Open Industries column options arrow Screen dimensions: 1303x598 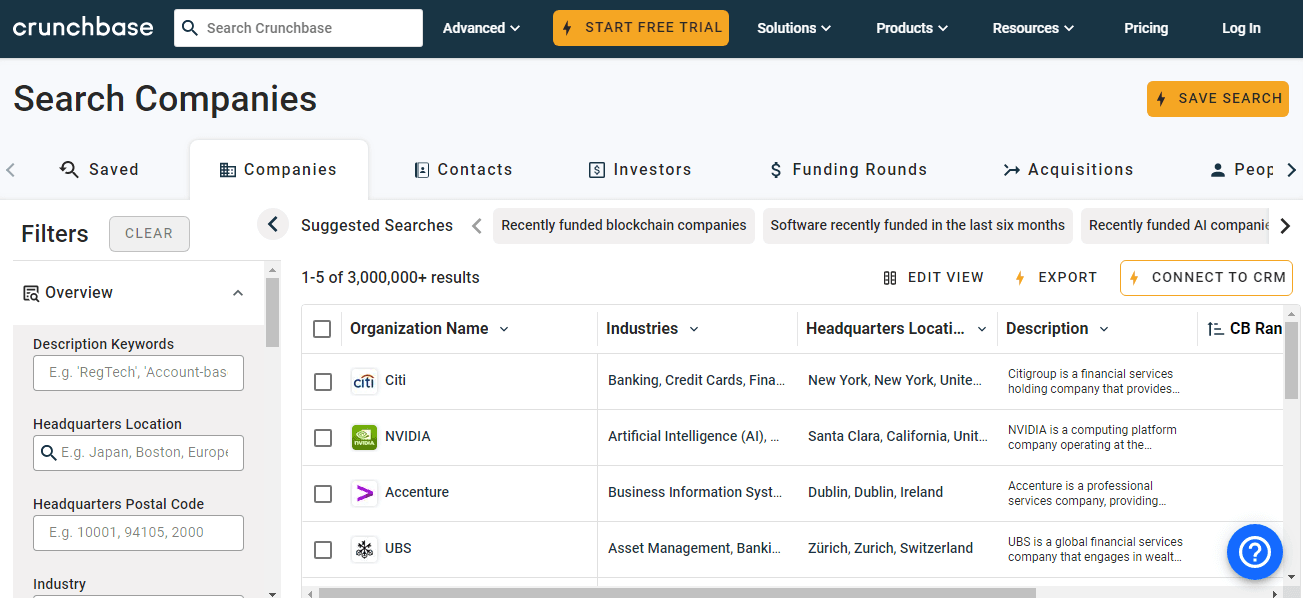click(x=694, y=329)
